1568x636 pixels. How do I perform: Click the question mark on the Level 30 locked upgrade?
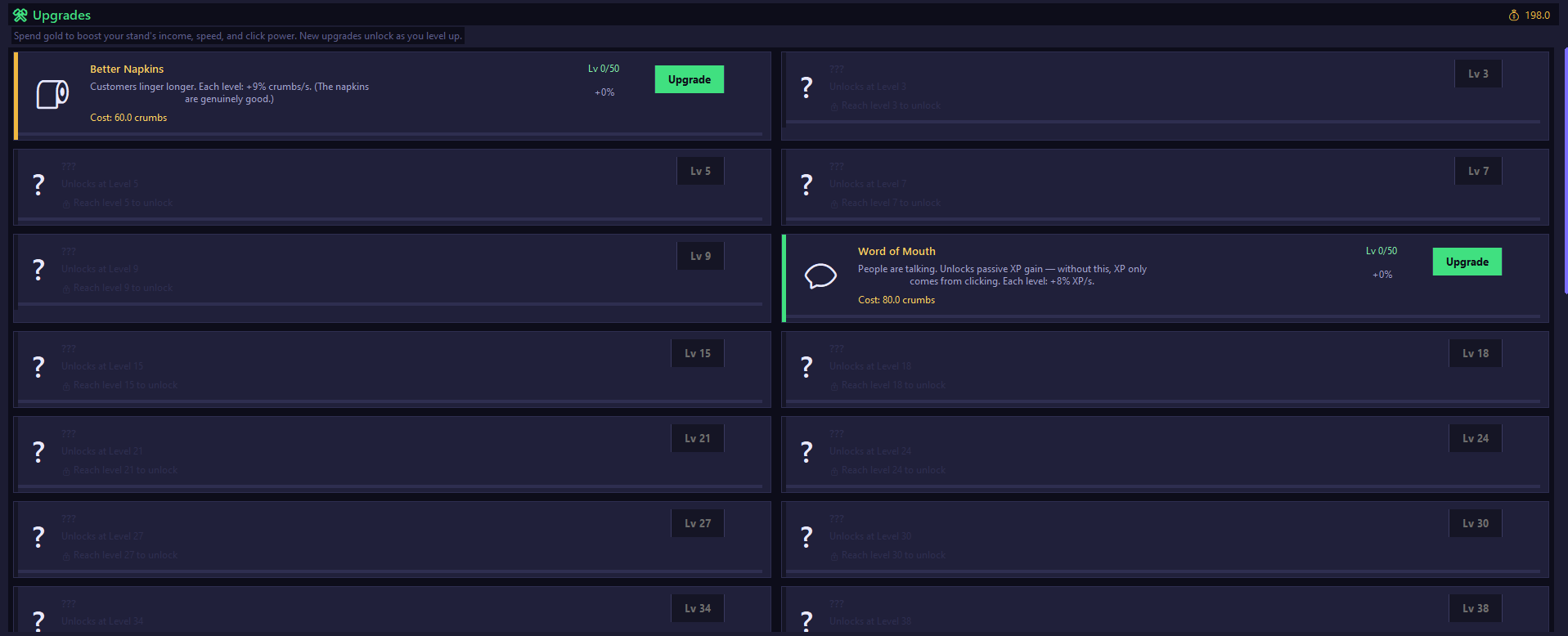[x=806, y=536]
